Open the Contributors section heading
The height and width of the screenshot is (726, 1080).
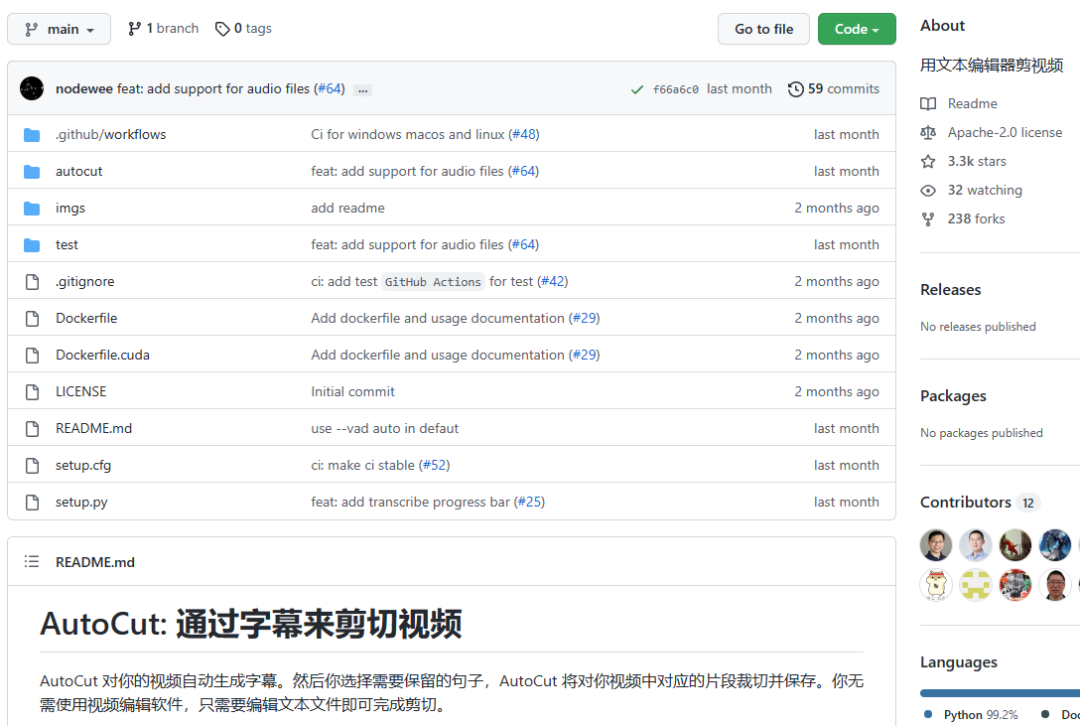click(966, 502)
